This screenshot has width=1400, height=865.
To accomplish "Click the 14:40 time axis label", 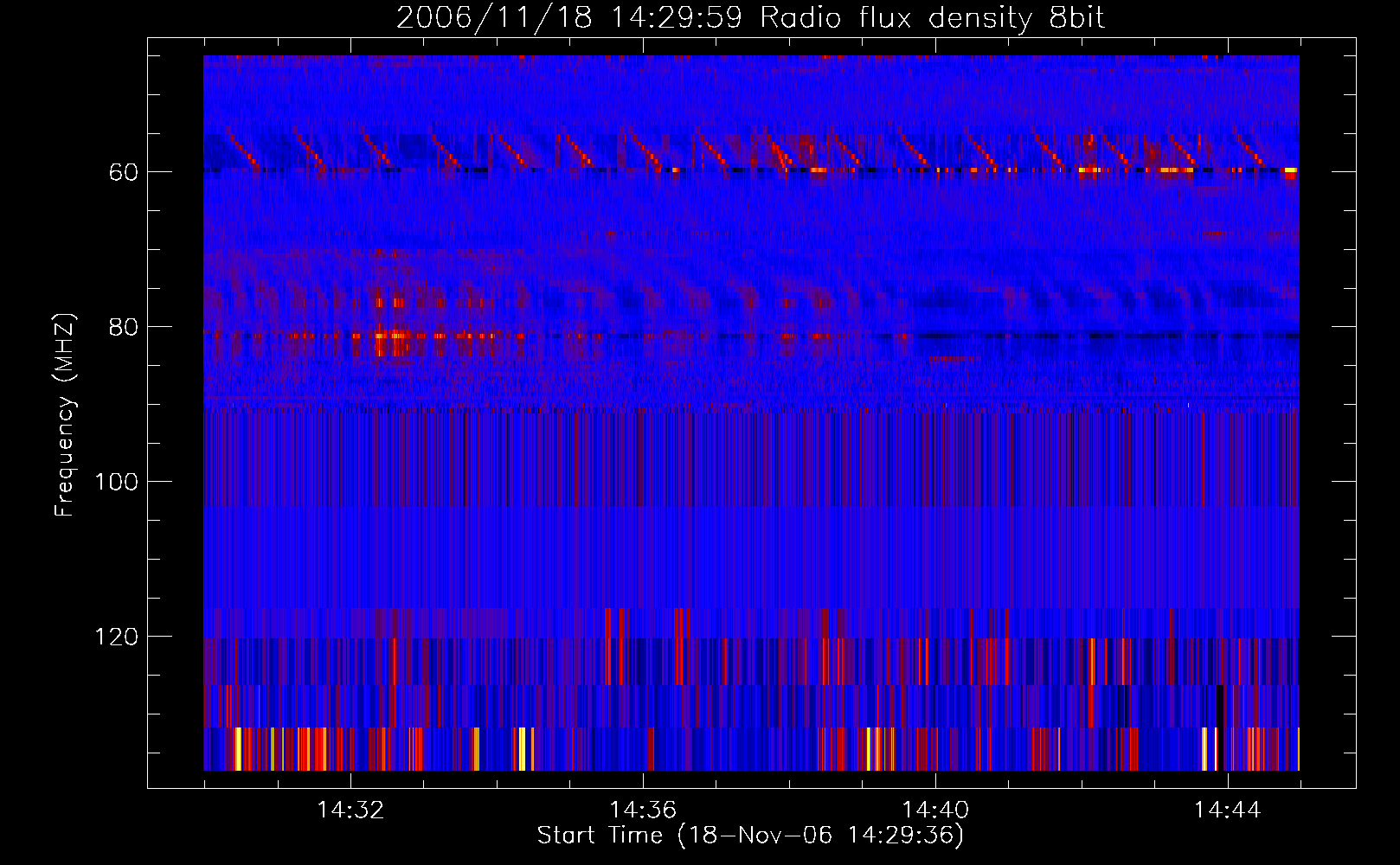I will click(x=935, y=810).
